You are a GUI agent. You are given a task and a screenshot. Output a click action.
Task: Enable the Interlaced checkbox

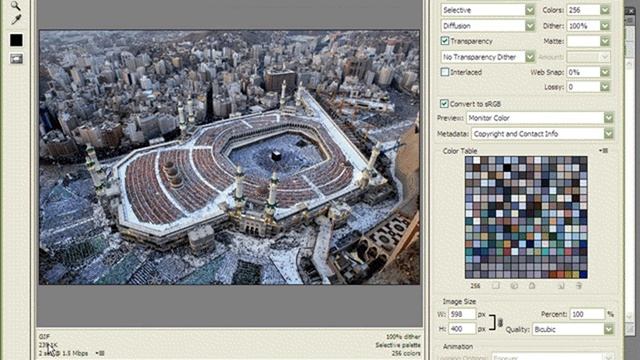[444, 72]
